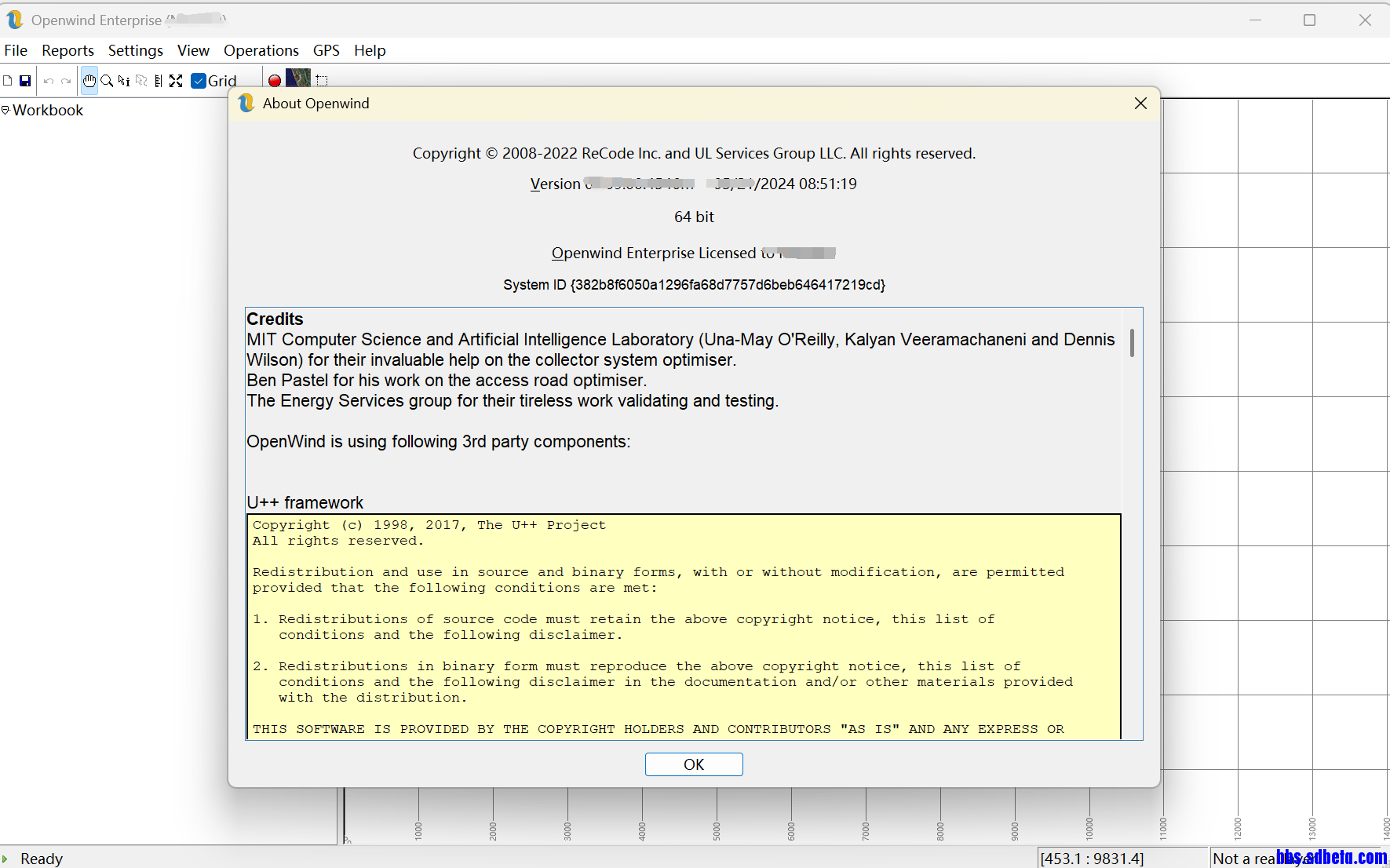Click the Ready status text
Screen dimensions: 1390x868
[x=42, y=859]
